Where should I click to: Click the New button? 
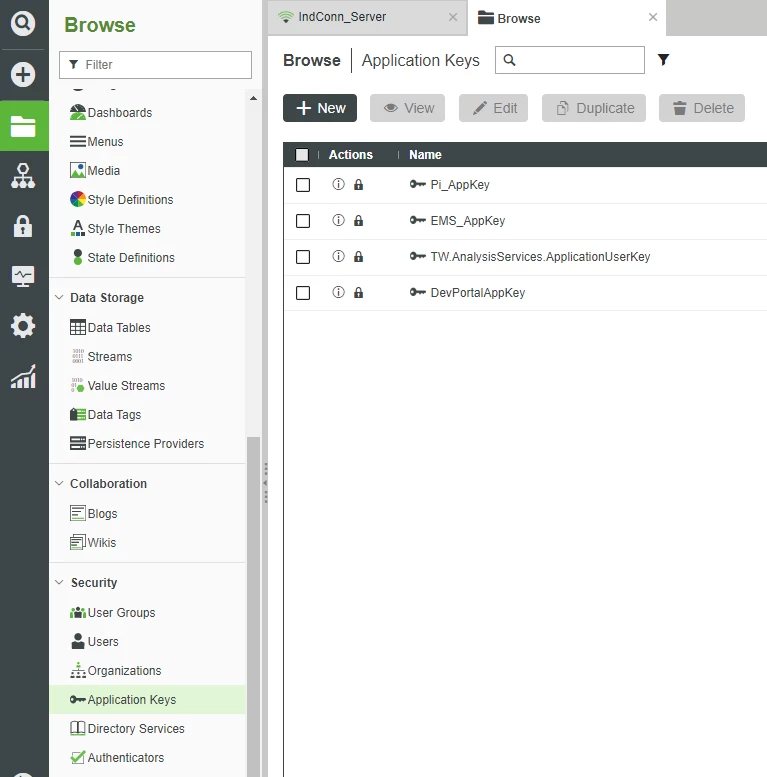320,108
